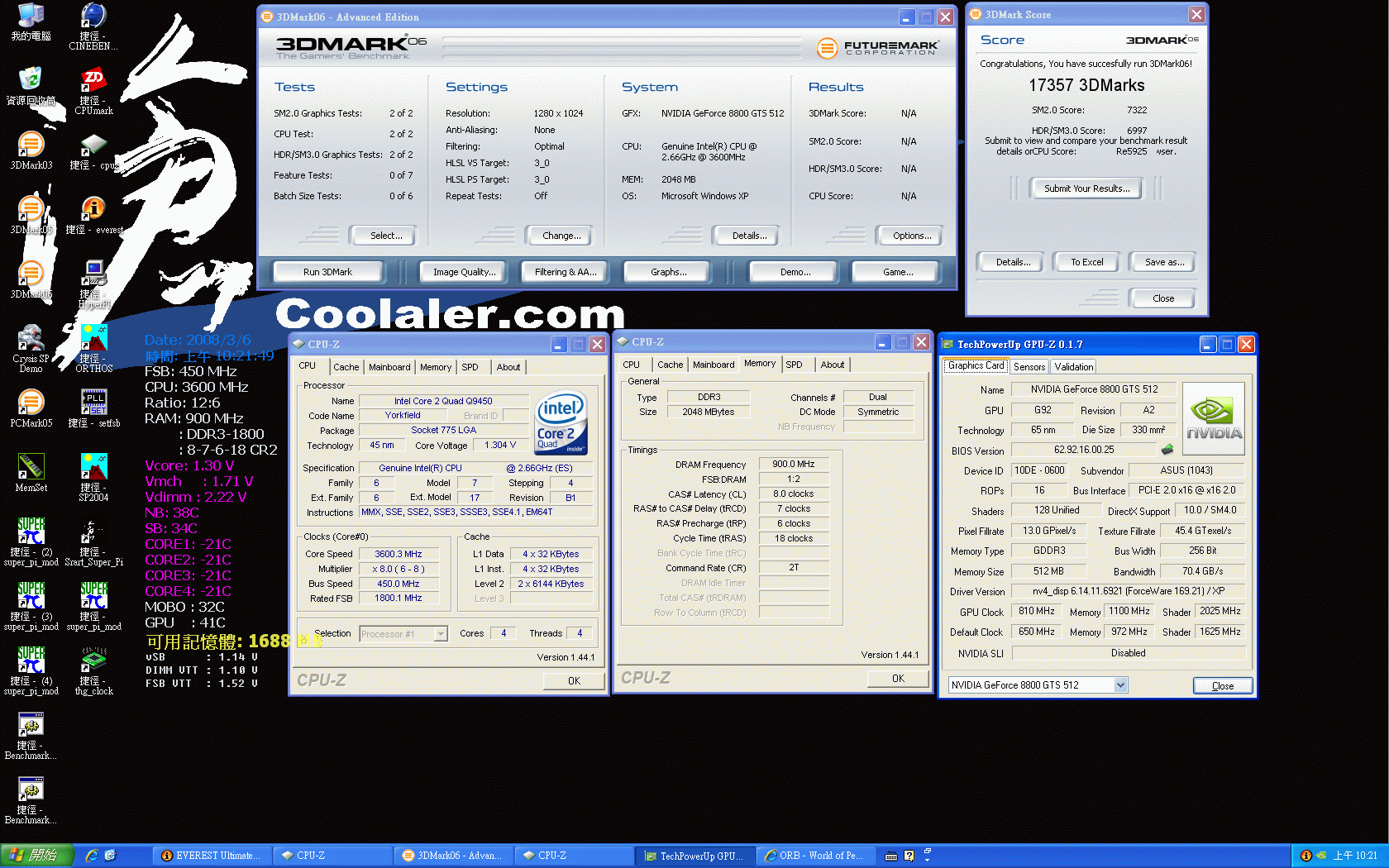Open the language bar keyboard icon
Viewport: 1389px width, 868px height.
(x=891, y=856)
